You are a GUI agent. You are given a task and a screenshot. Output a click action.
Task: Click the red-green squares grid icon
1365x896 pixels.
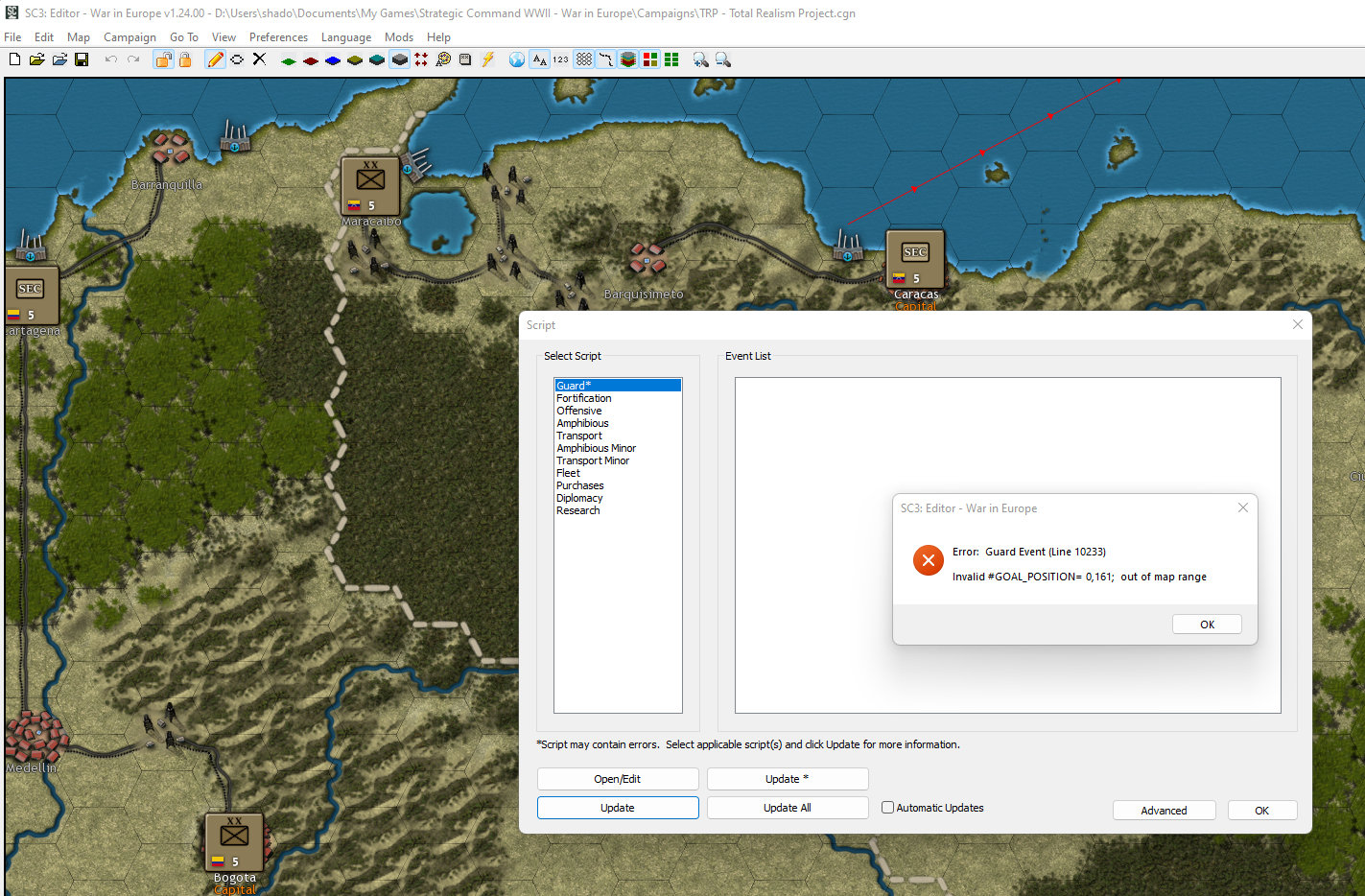(x=650, y=59)
